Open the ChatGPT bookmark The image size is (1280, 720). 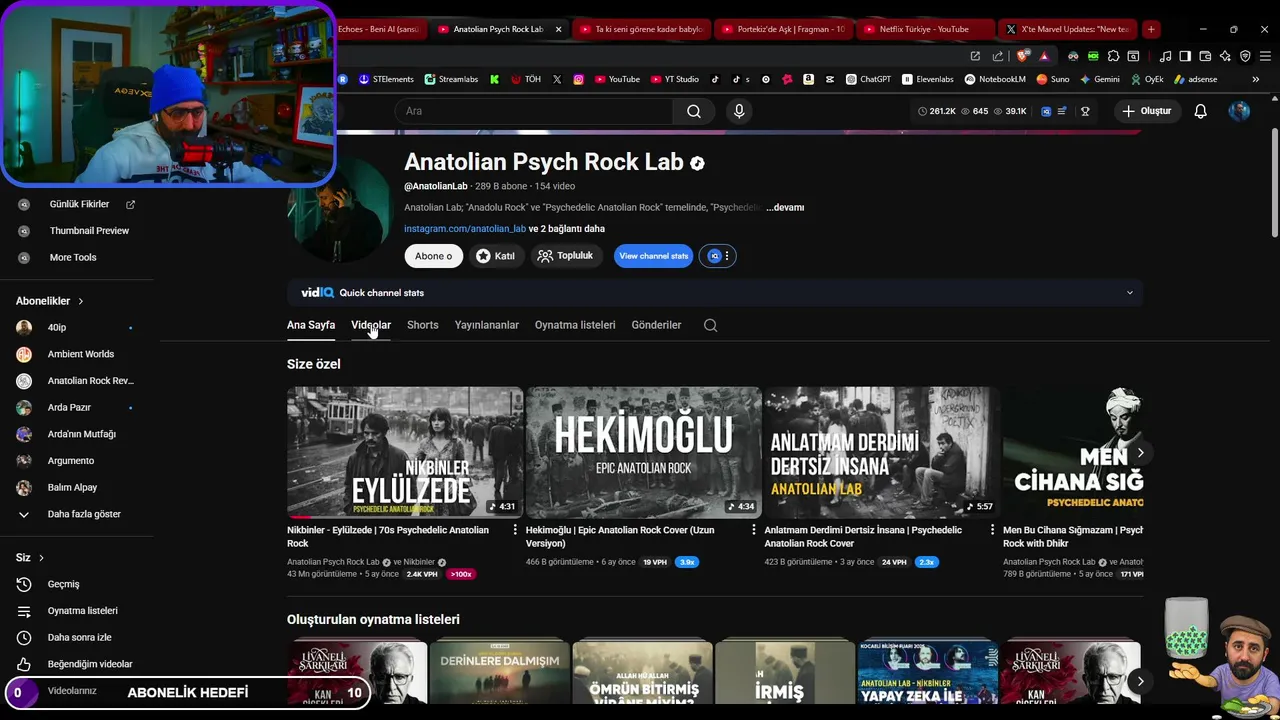tap(868, 79)
